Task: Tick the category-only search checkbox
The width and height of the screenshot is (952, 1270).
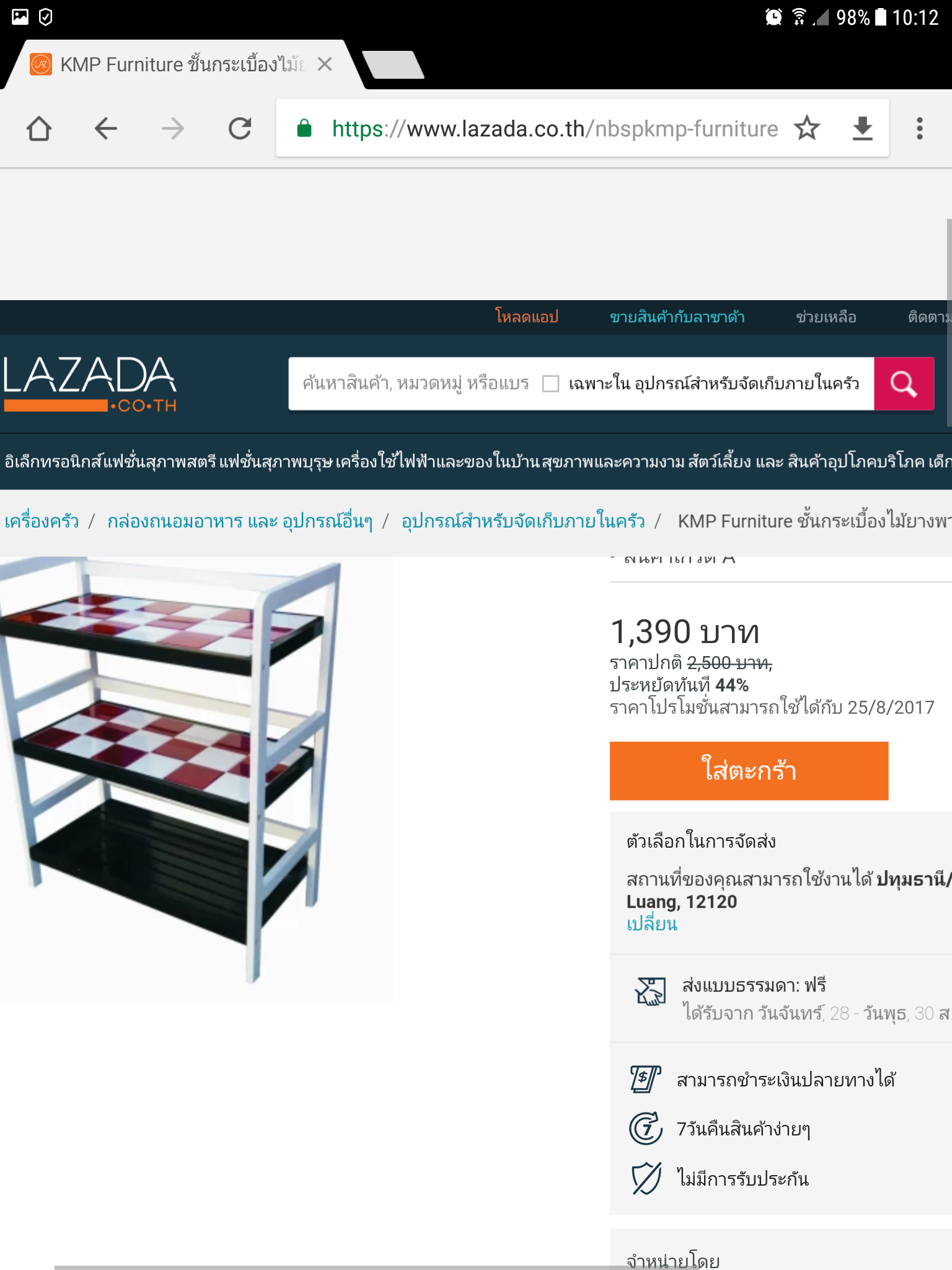Action: click(x=550, y=384)
